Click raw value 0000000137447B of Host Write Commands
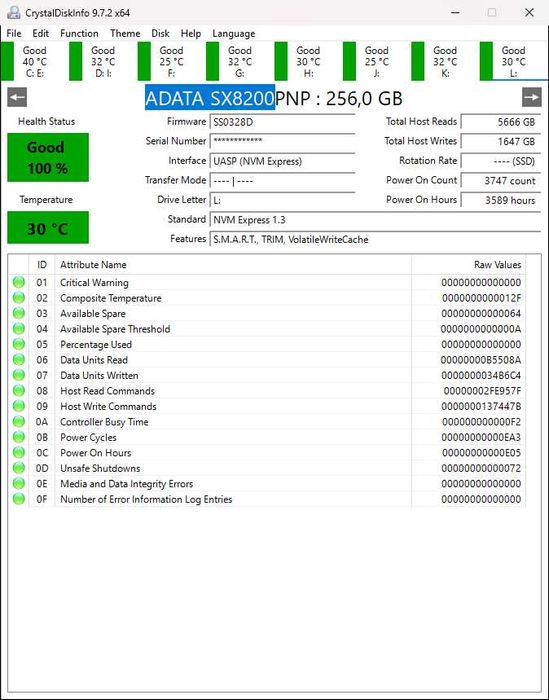The width and height of the screenshot is (549, 700). point(481,406)
